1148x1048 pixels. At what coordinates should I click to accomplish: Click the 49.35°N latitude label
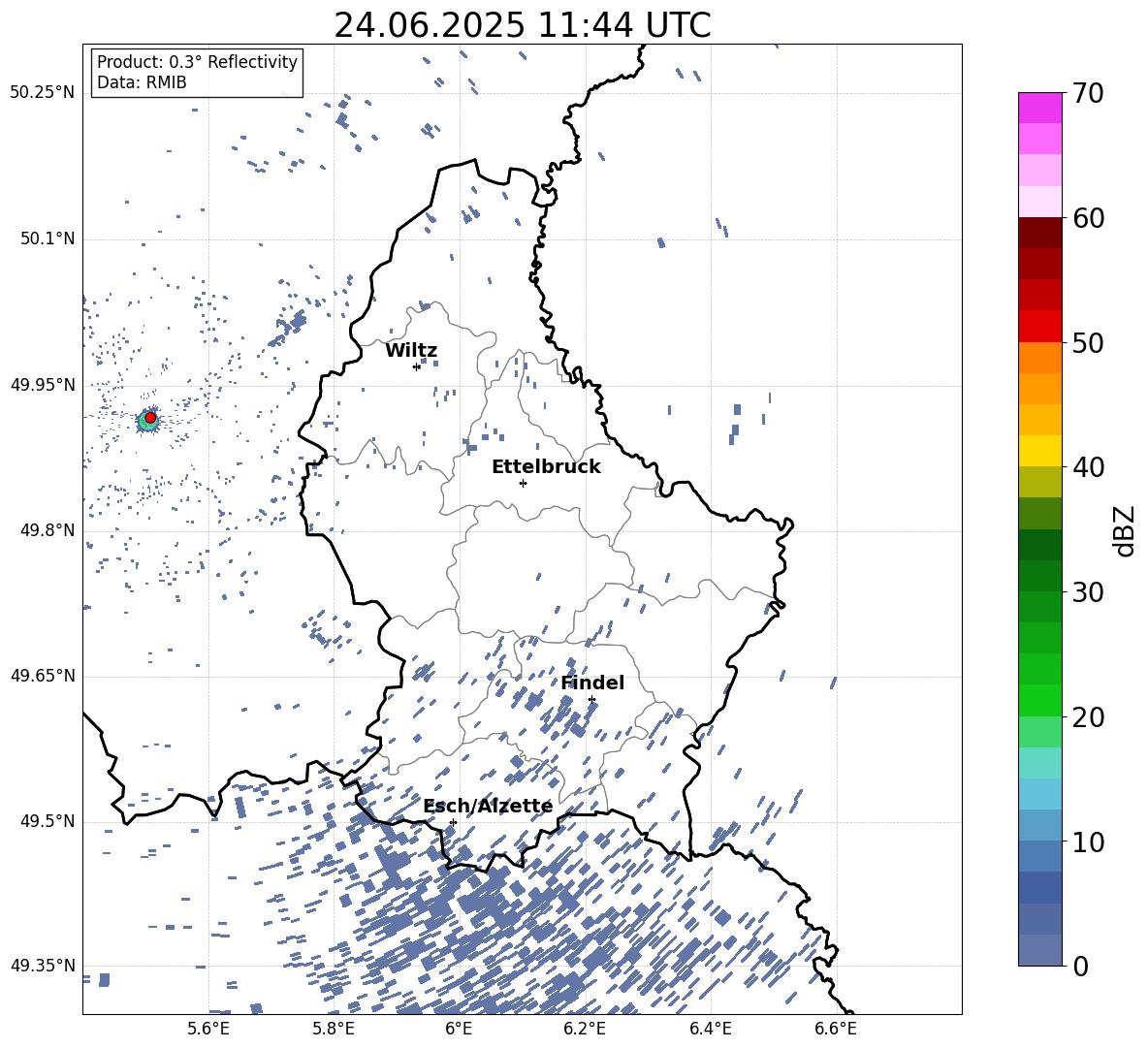point(43,966)
